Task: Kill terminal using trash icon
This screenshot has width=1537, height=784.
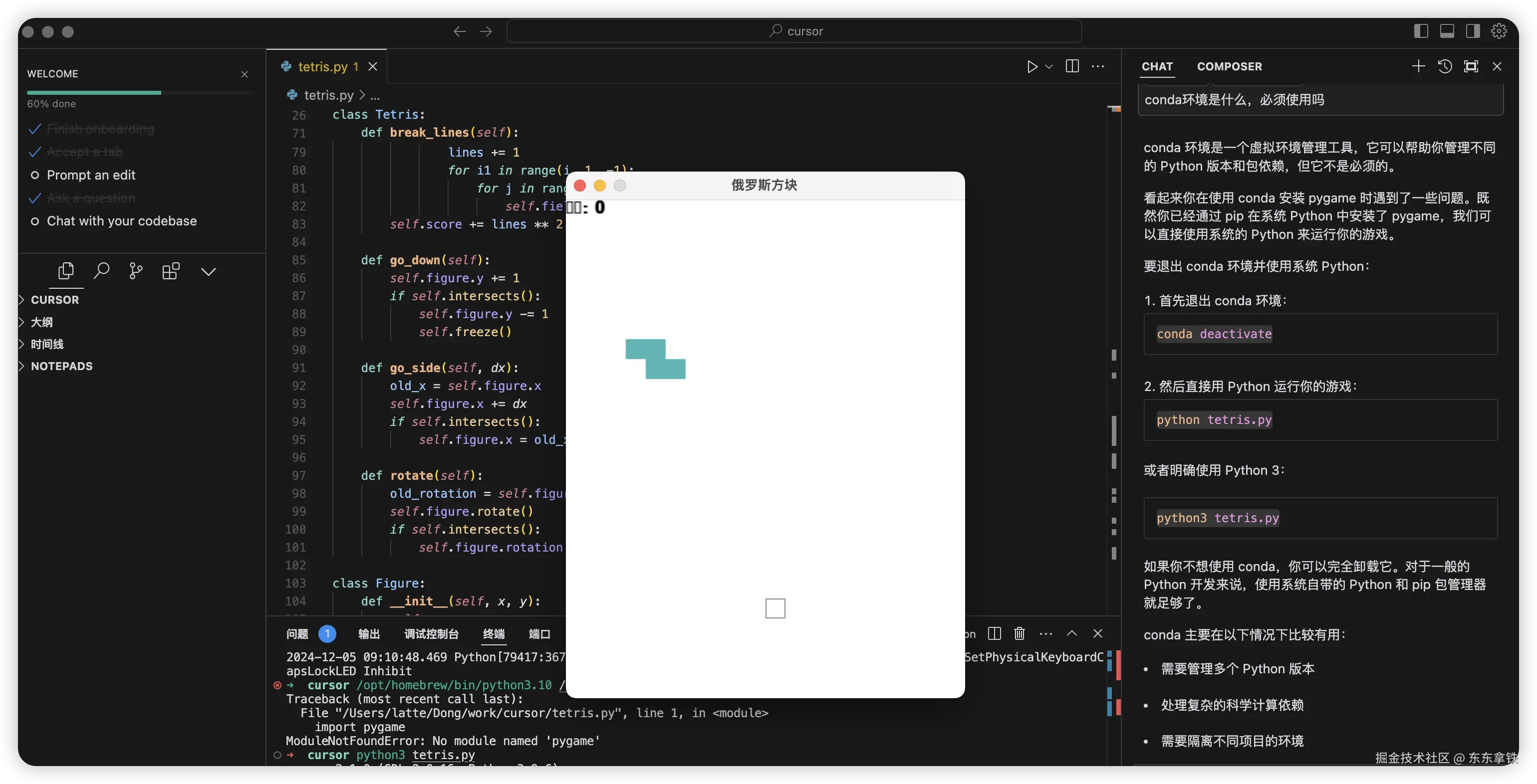Action: pos(1020,633)
